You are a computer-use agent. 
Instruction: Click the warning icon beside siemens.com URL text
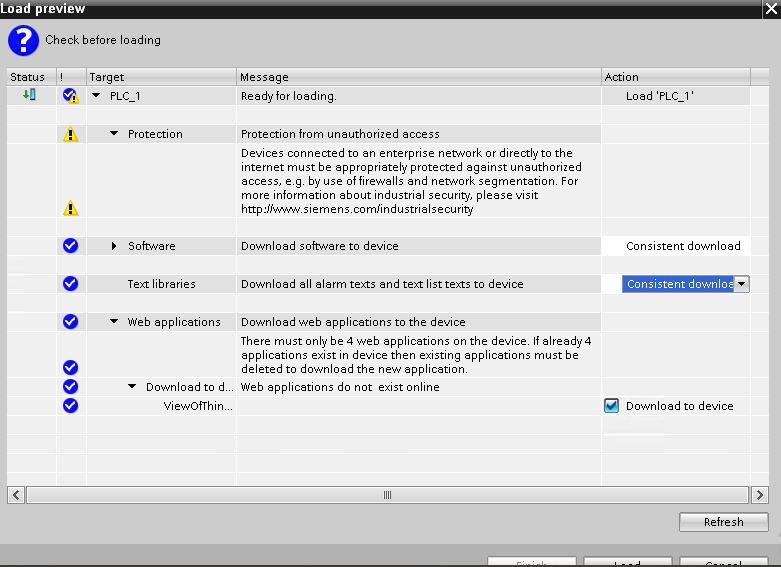coord(71,208)
